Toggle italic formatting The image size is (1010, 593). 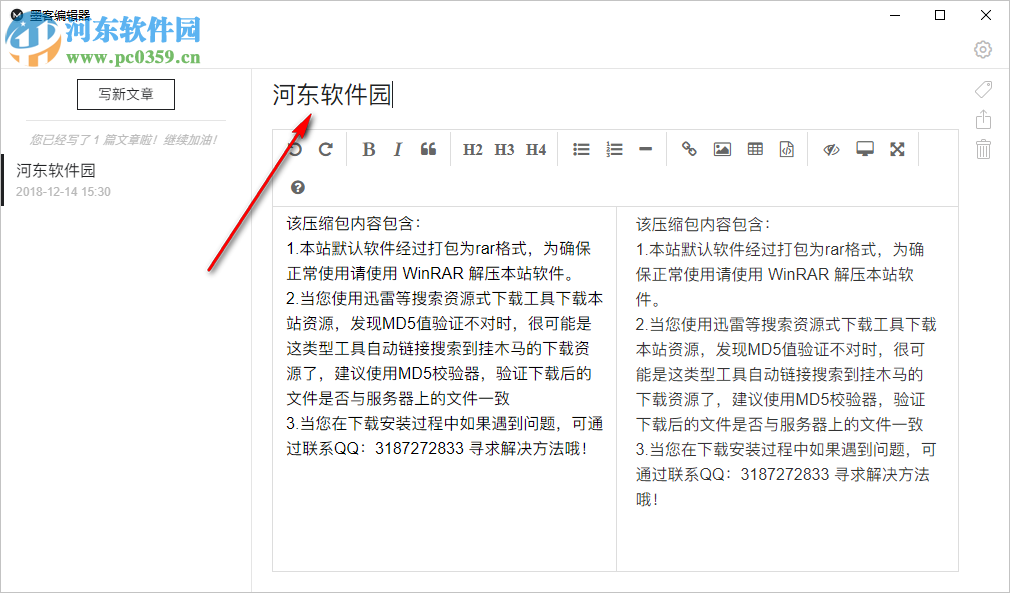(397, 148)
